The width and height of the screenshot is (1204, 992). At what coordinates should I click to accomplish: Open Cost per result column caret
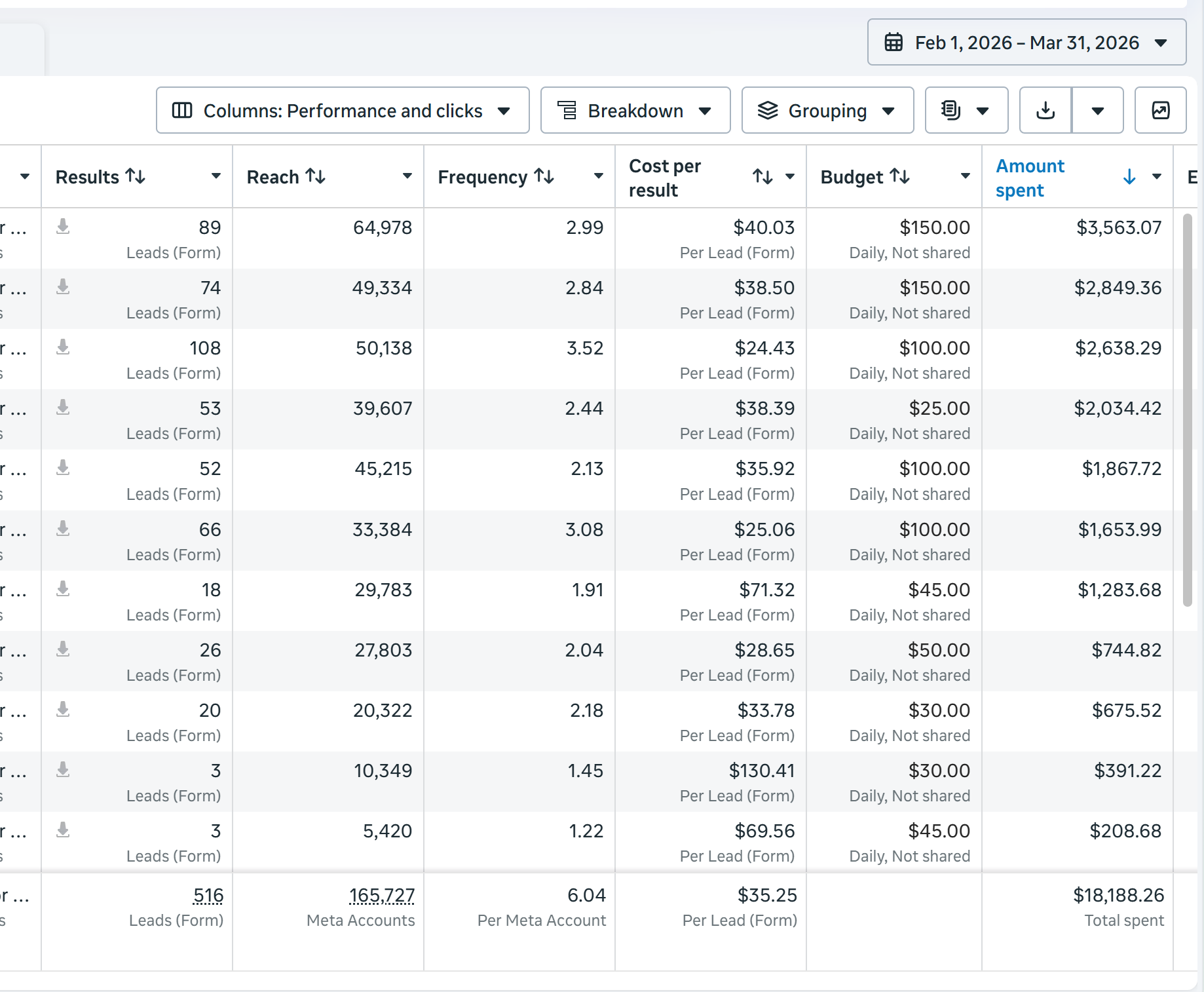pos(789,176)
